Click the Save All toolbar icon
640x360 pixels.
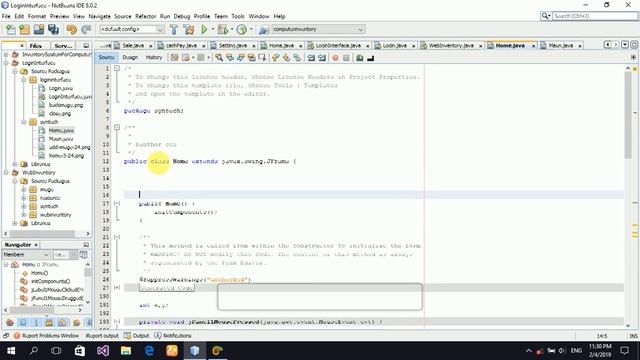tap(53, 29)
